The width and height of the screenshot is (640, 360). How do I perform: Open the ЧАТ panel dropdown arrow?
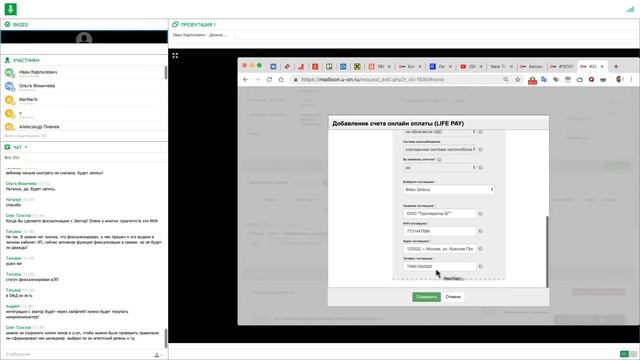26,147
